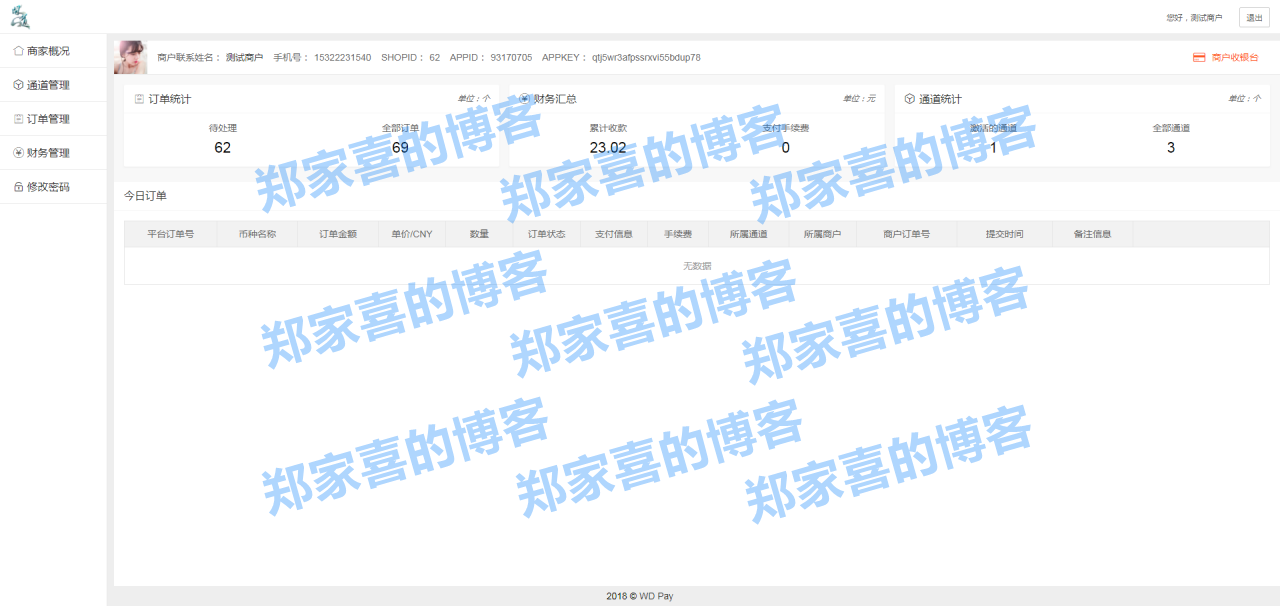Screen dimensions: 1280x606
Task: Click the 待处理 count showing 62
Action: 222,146
